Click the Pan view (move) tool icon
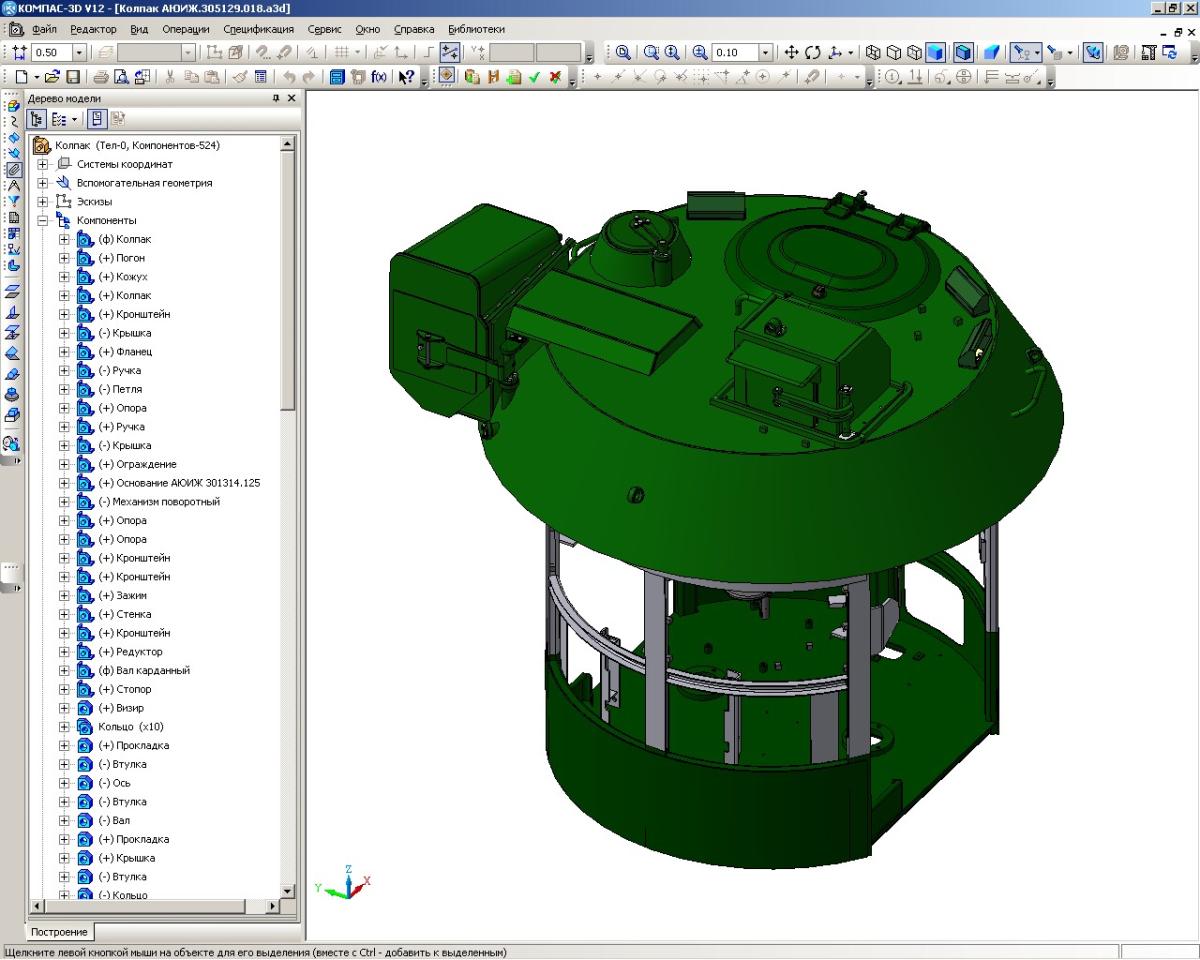The width and height of the screenshot is (1200, 960). click(792, 52)
